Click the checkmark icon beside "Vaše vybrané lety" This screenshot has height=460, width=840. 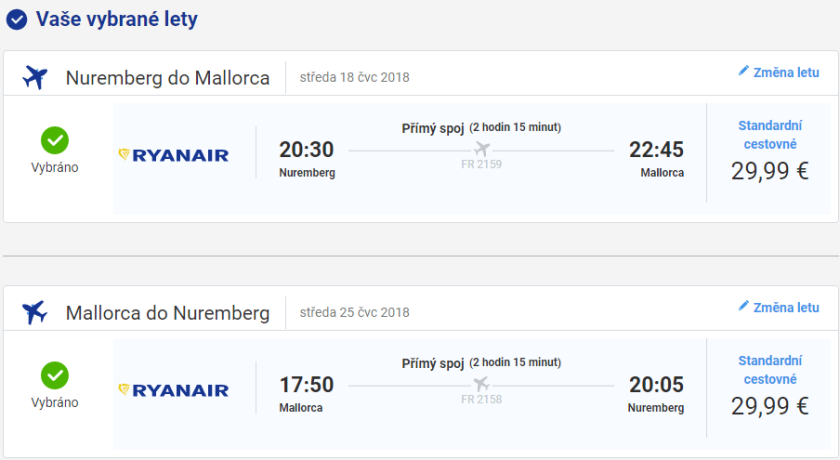(x=17, y=19)
